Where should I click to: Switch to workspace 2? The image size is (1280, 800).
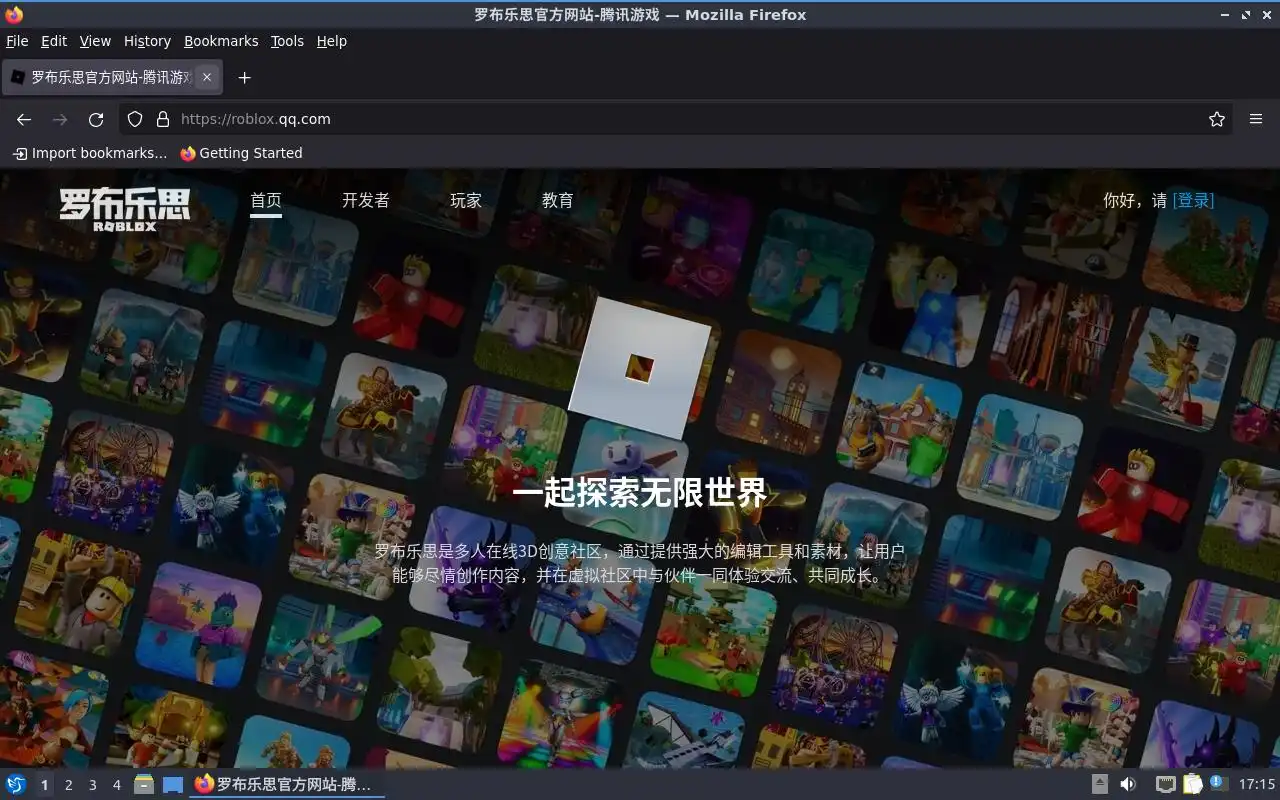click(69, 785)
